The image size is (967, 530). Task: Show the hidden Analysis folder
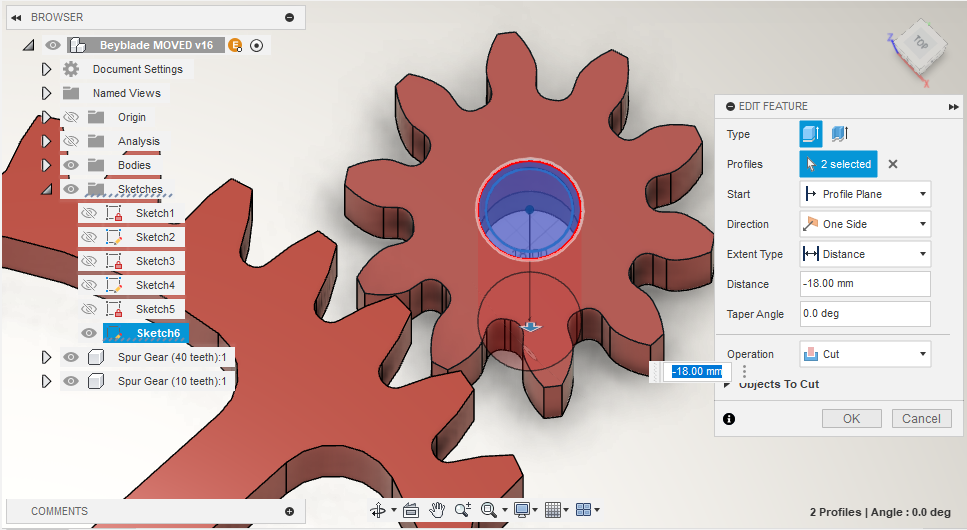point(71,141)
